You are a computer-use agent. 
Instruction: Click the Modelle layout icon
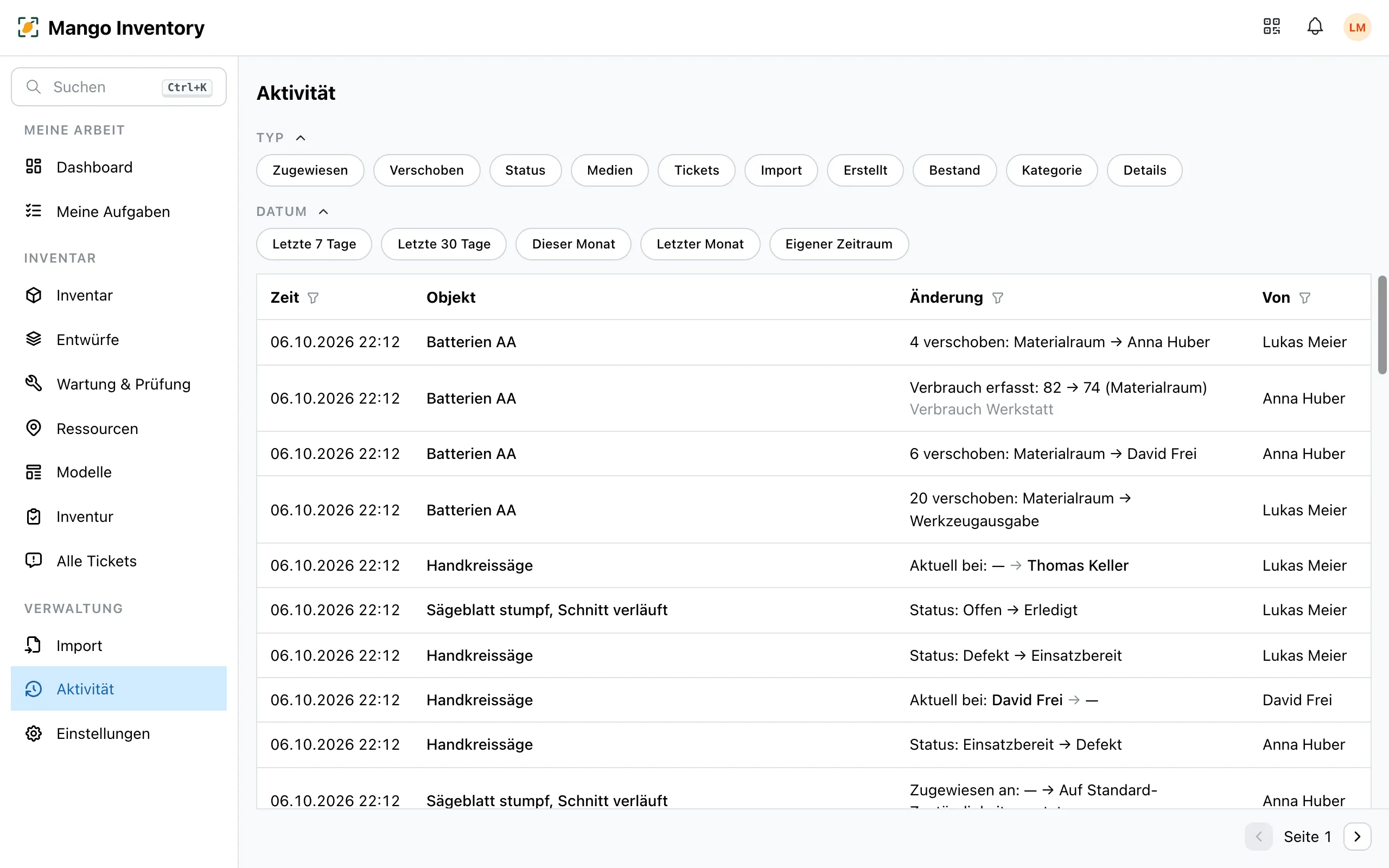click(34, 472)
